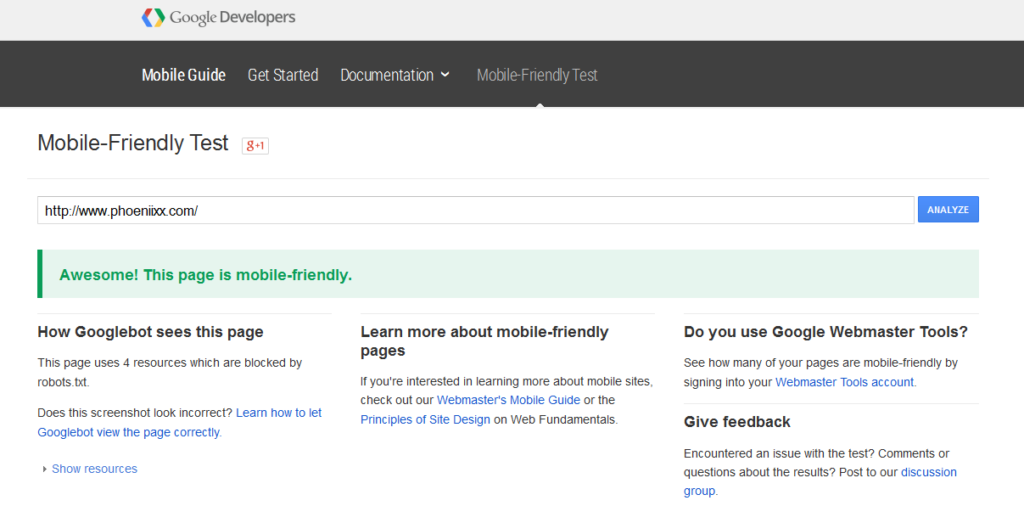Click the 'Mobile-Friendly Test' page title

tap(133, 143)
